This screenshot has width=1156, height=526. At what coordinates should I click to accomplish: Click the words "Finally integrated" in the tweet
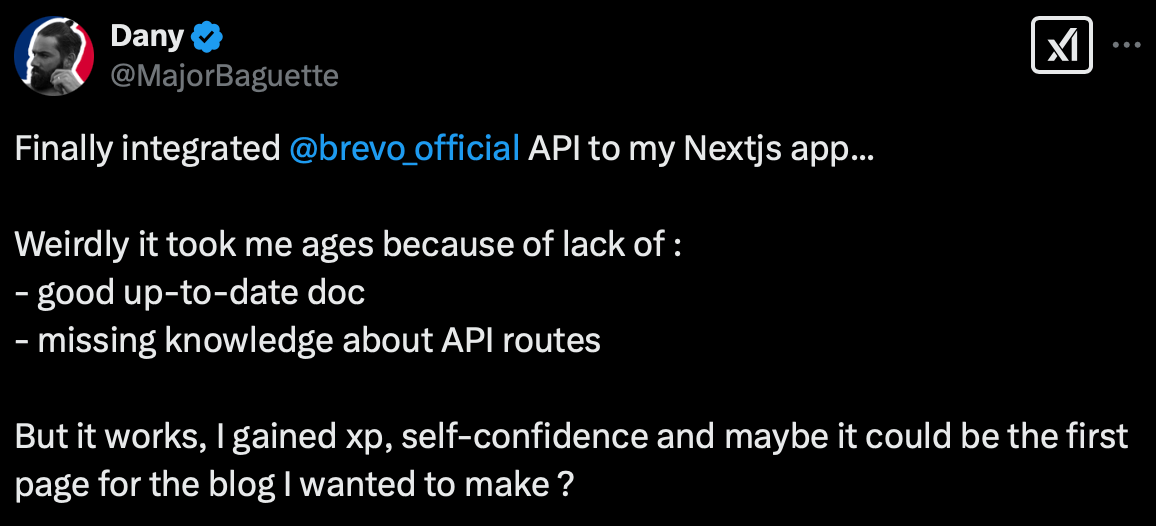pyautogui.click(x=147, y=150)
